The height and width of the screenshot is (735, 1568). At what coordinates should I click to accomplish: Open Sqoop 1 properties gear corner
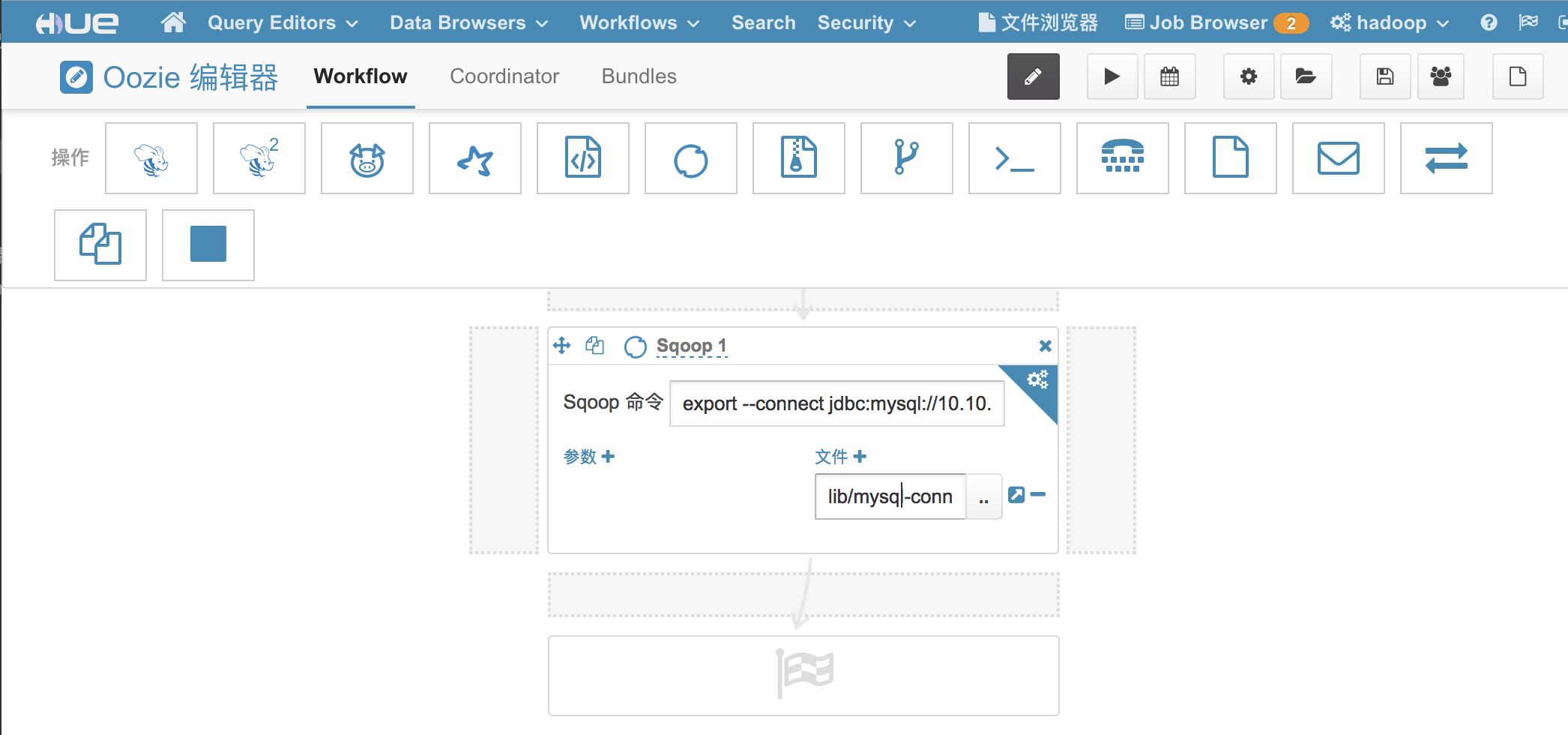click(1037, 380)
